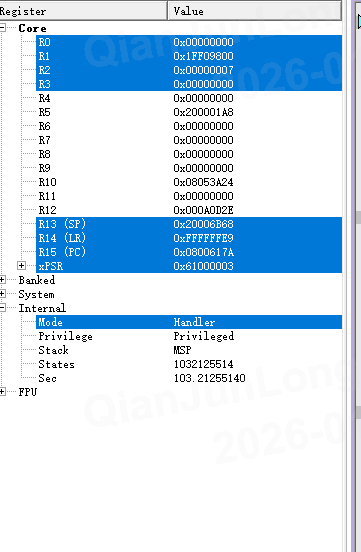The image size is (361, 552).
Task: Expand the xPSR register entry
Action: (x=21, y=266)
